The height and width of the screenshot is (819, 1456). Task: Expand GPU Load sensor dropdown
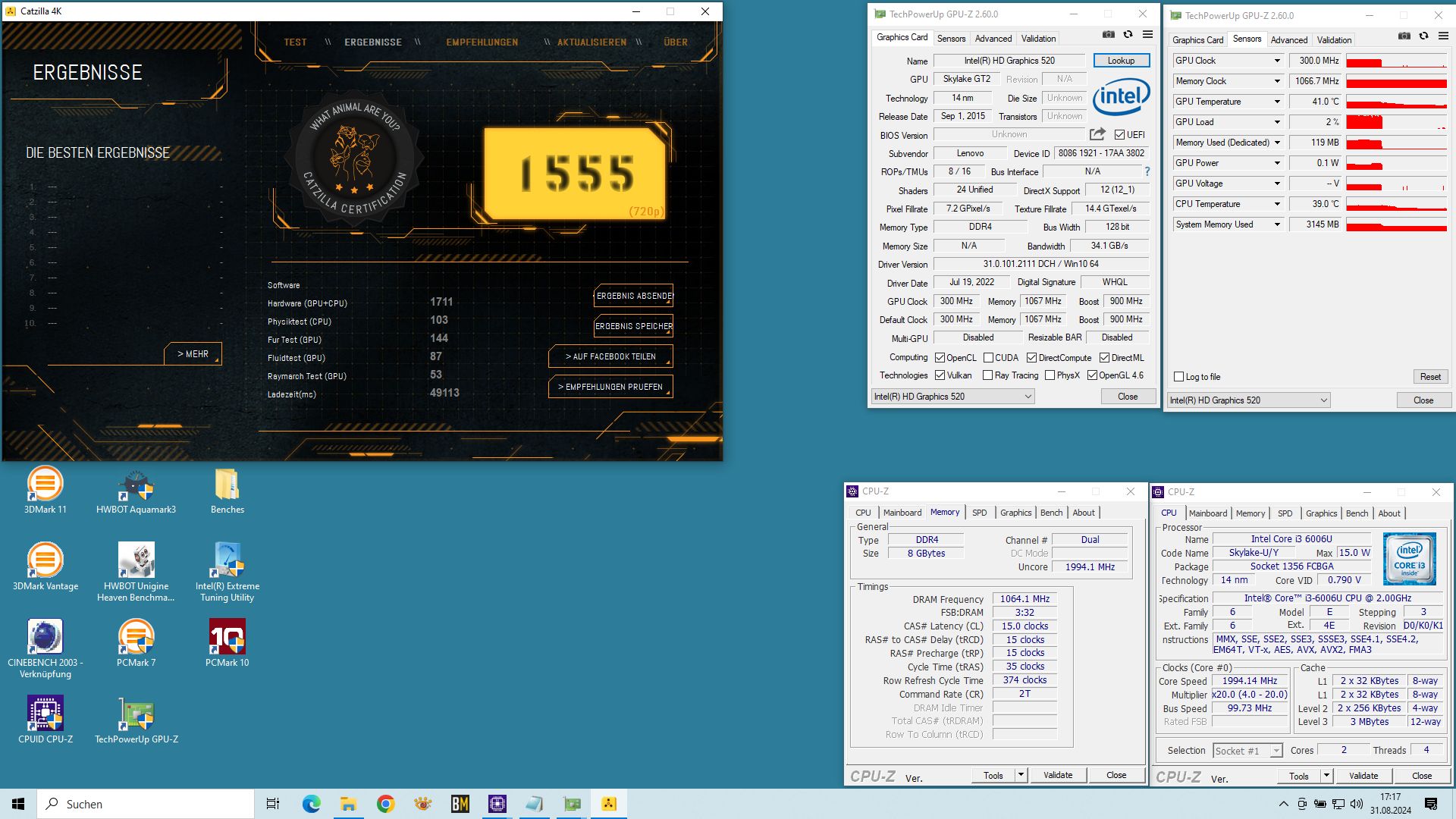click(x=1277, y=122)
